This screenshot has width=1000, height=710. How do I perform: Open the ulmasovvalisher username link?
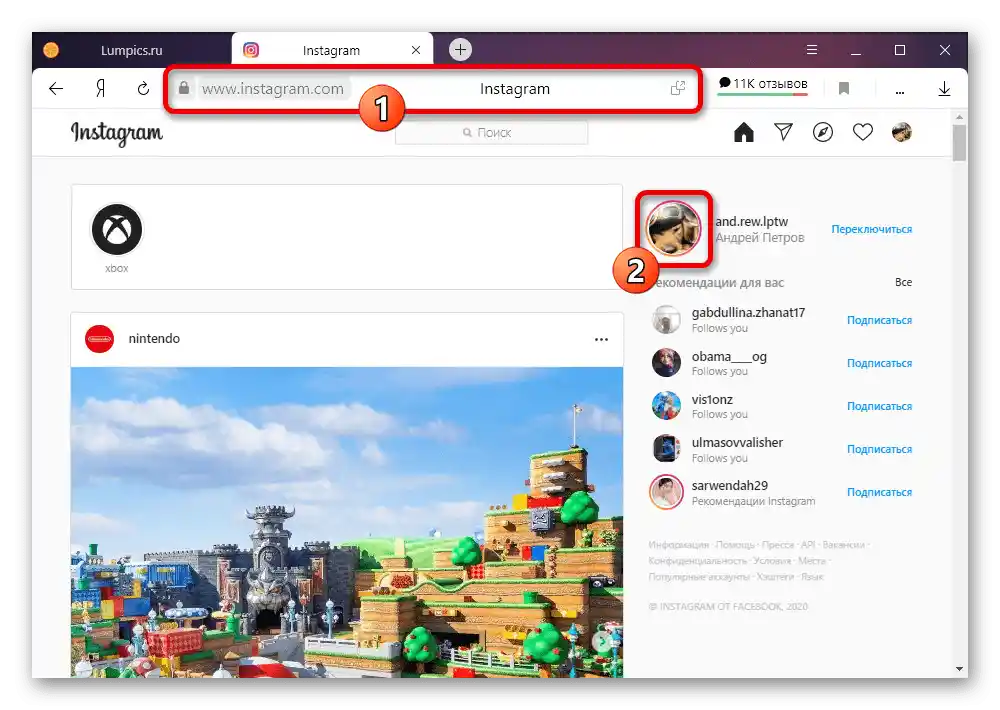point(737,442)
